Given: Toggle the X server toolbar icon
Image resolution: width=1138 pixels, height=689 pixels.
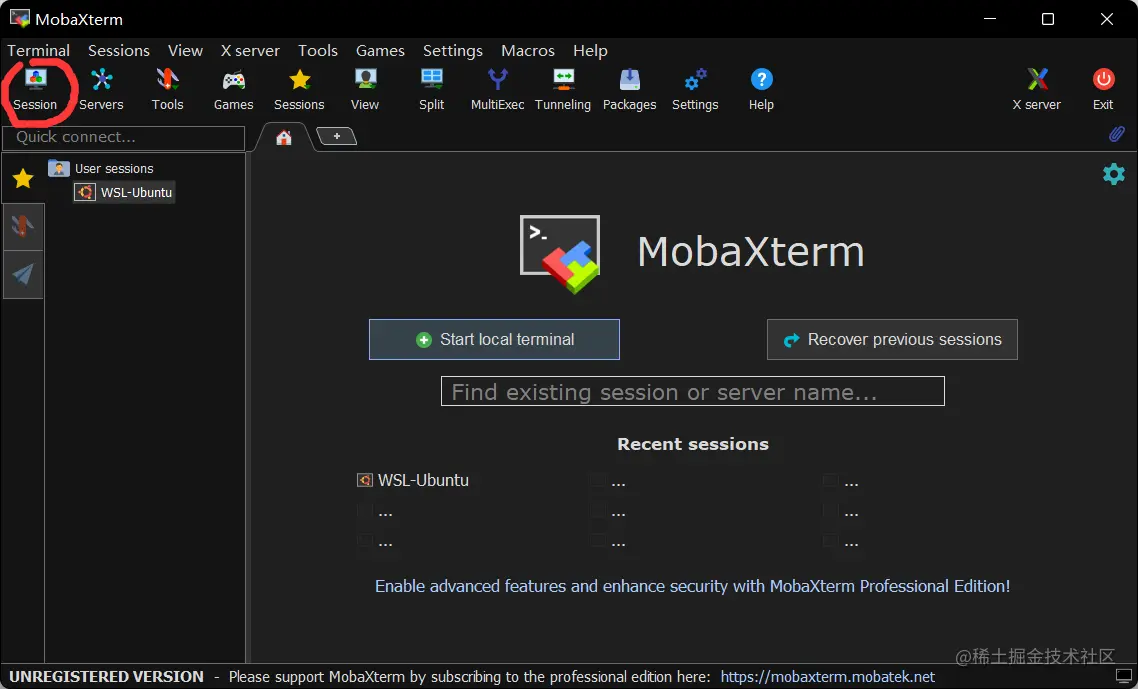Looking at the screenshot, I should (1036, 89).
